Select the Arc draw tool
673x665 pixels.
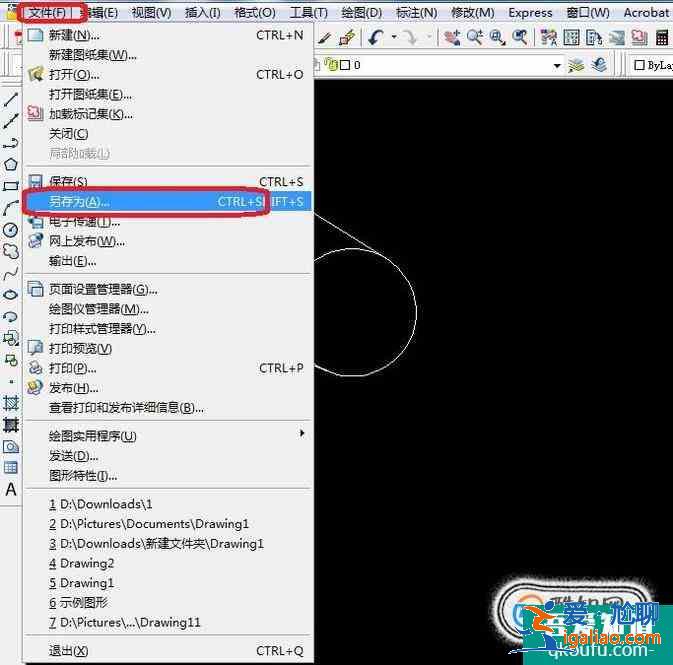(10, 208)
